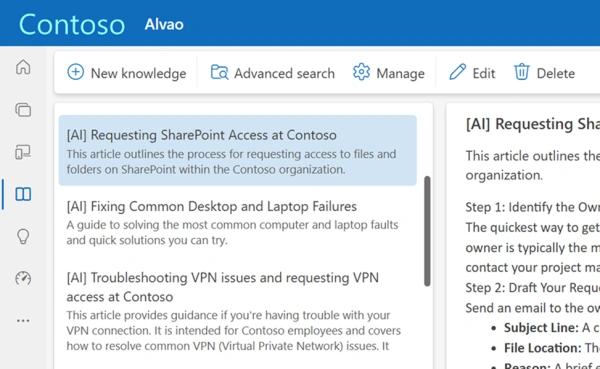Click the Delete text label

(556, 73)
